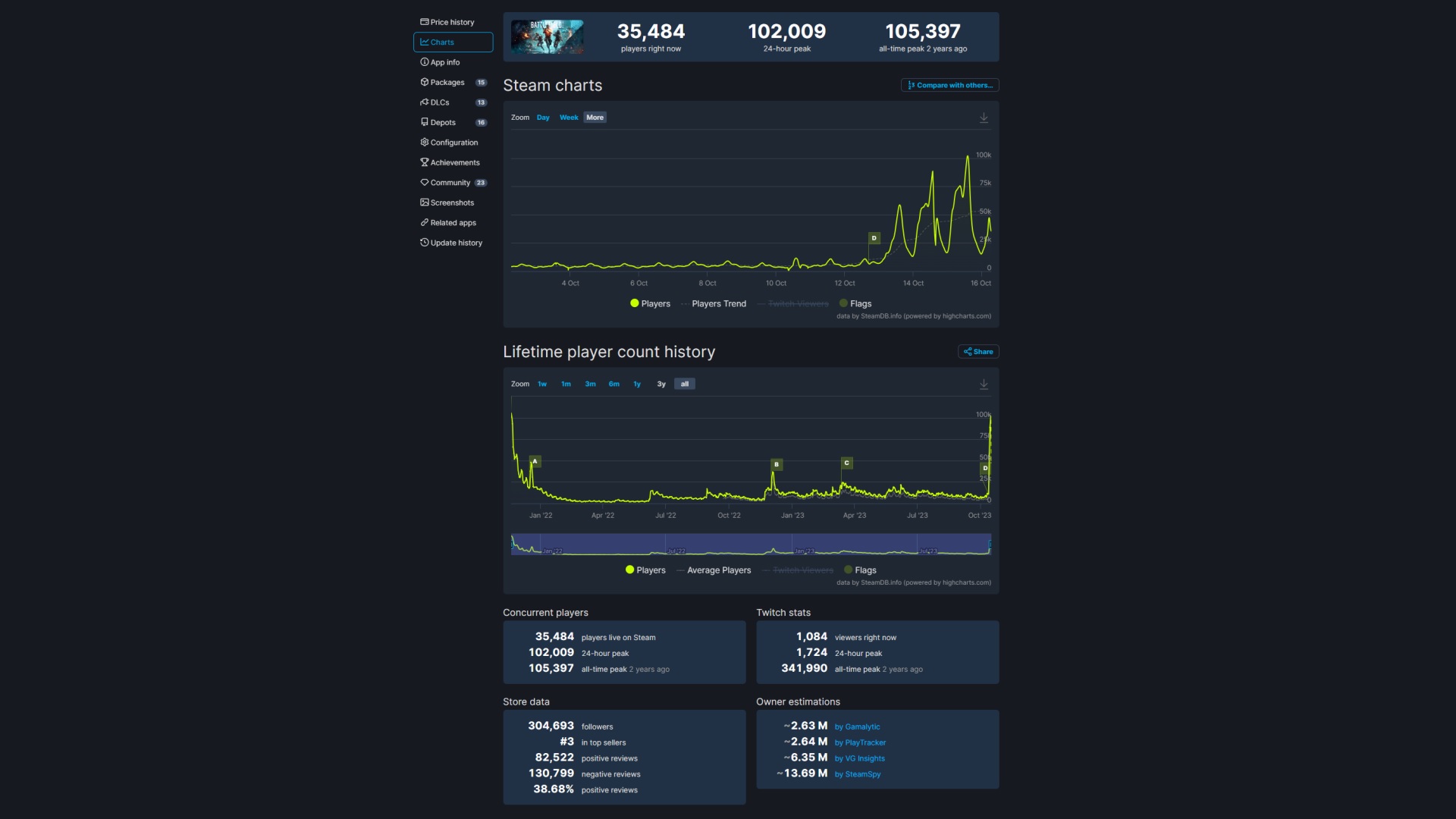
Task: Toggle Players Trend visibility in chart legend
Action: click(x=719, y=303)
